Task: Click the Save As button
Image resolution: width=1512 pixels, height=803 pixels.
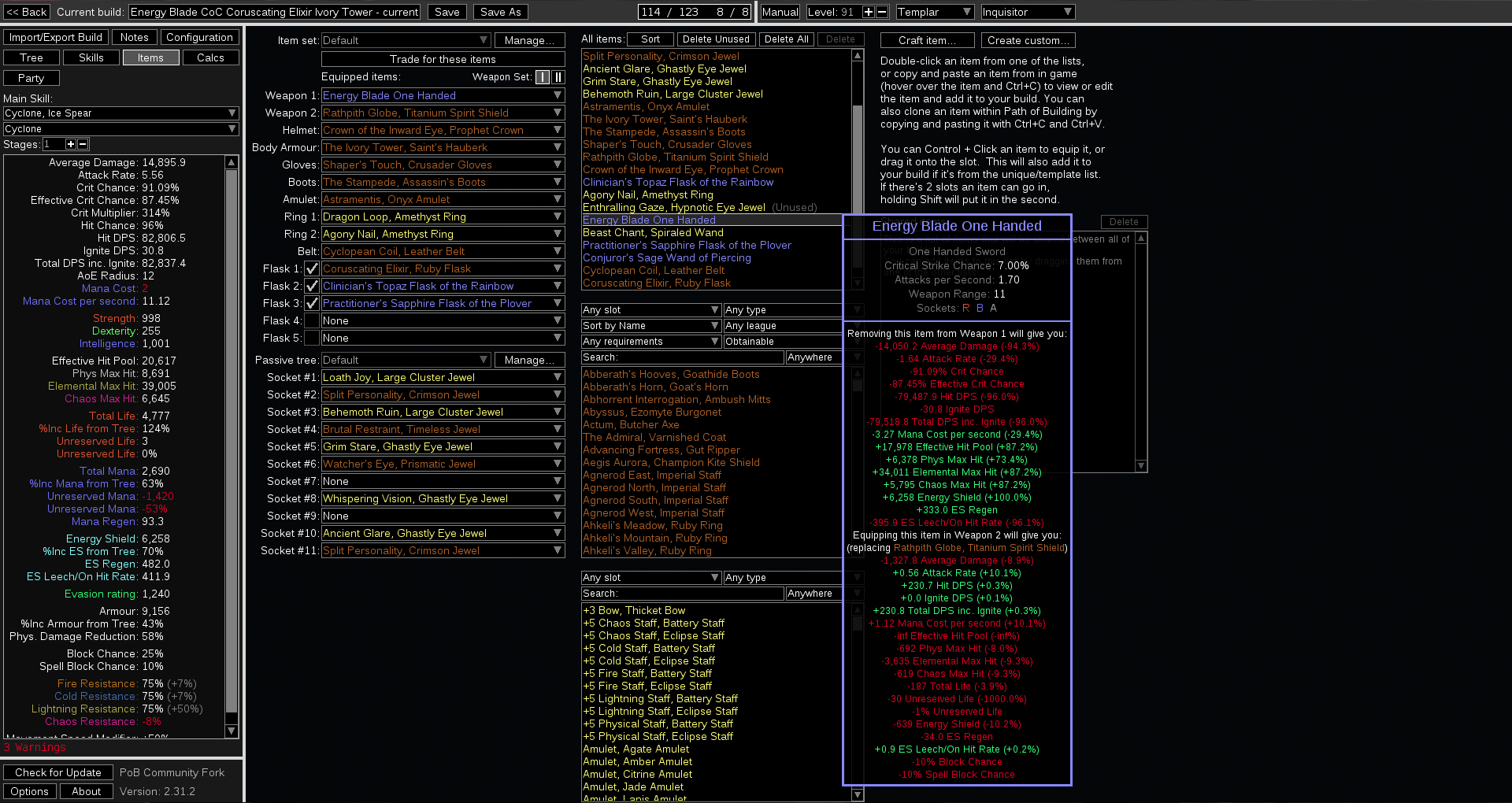Action: [x=500, y=12]
